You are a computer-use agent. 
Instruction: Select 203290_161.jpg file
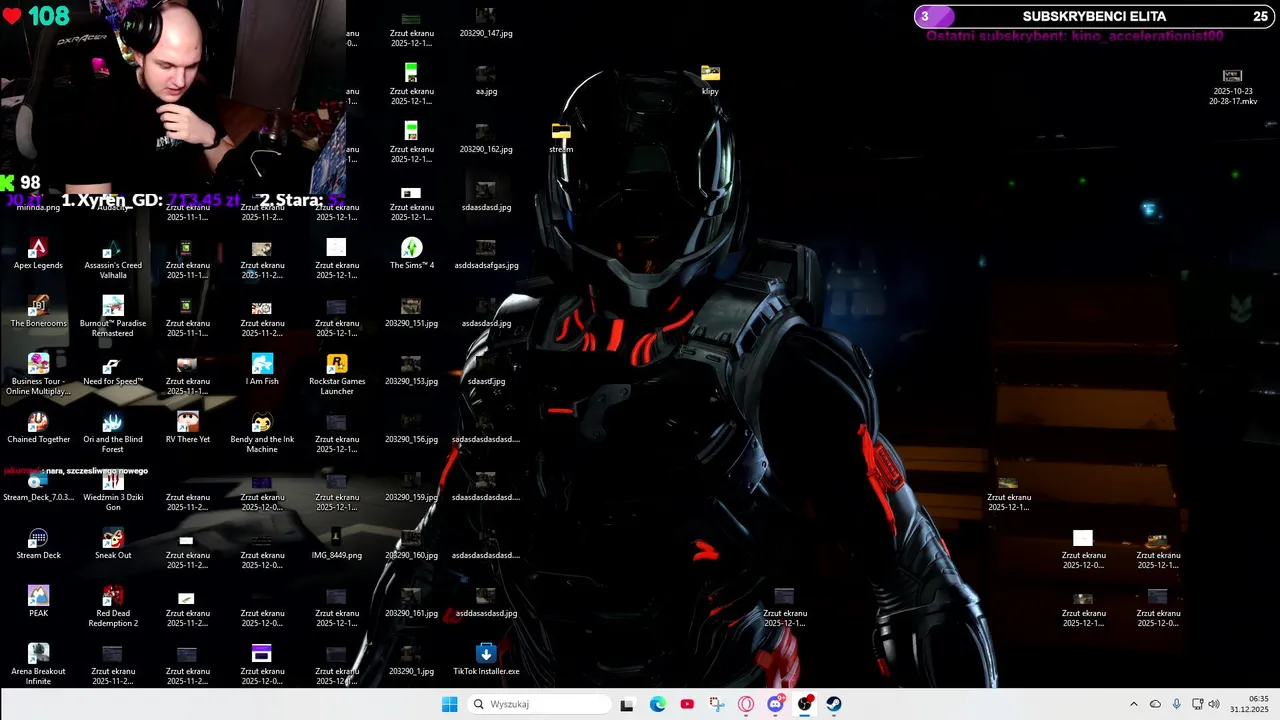[411, 602]
